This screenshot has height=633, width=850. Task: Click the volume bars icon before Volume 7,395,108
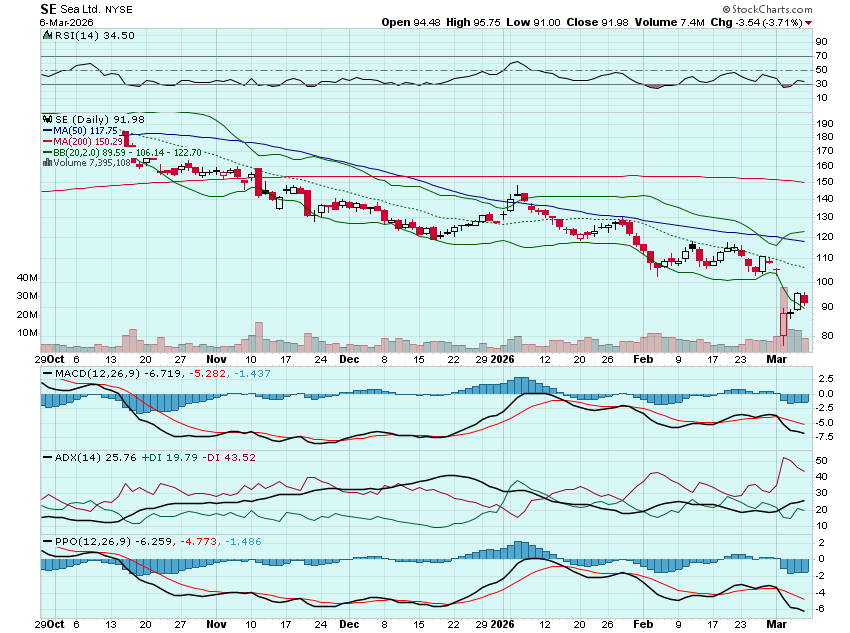[x=48, y=163]
